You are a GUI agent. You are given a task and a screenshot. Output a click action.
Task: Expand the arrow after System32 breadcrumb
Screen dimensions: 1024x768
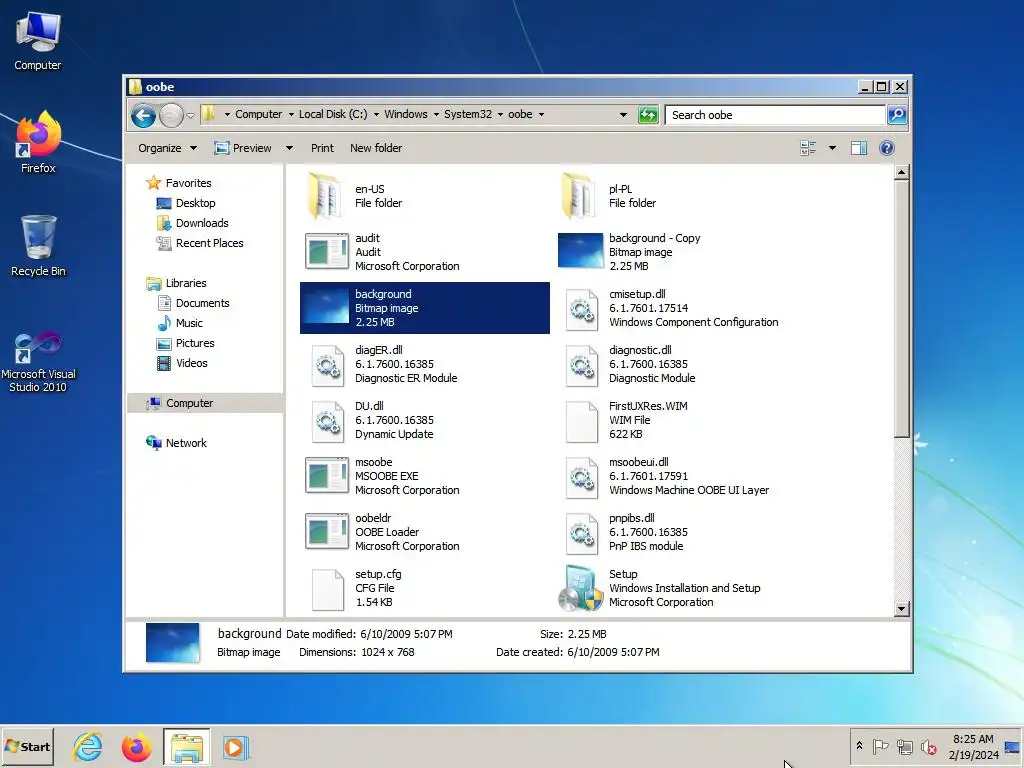tap(500, 115)
